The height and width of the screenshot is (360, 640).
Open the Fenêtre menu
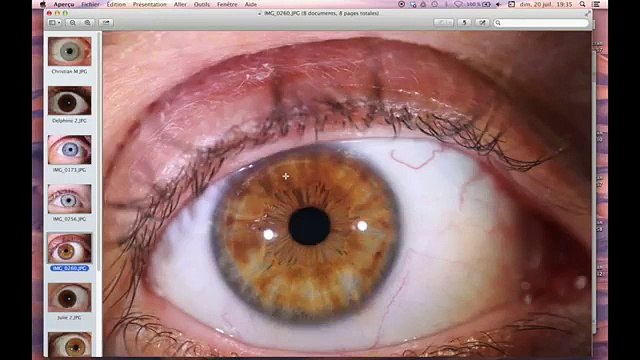[227, 4]
